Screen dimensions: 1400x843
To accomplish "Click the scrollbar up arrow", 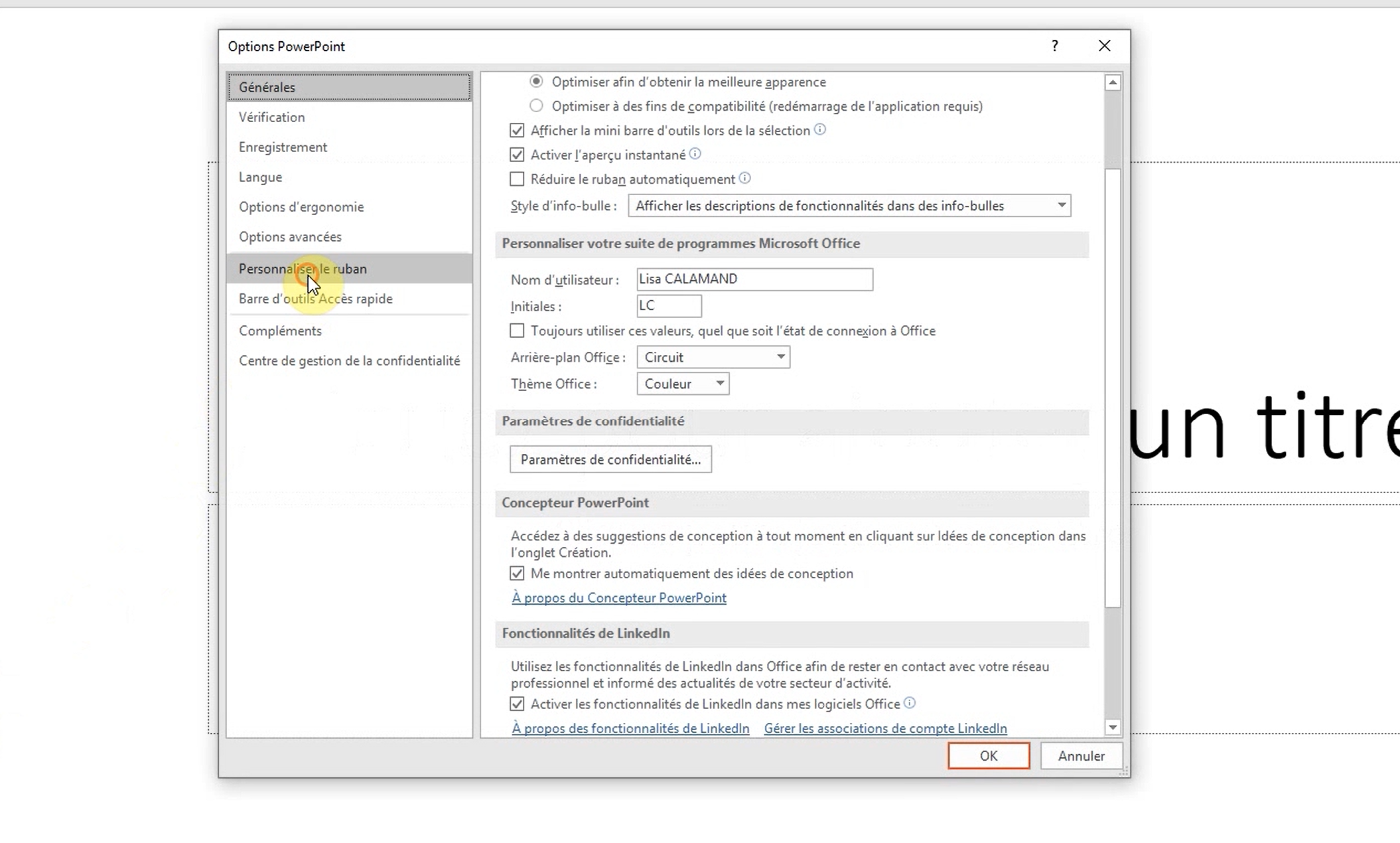I will pyautogui.click(x=1113, y=82).
